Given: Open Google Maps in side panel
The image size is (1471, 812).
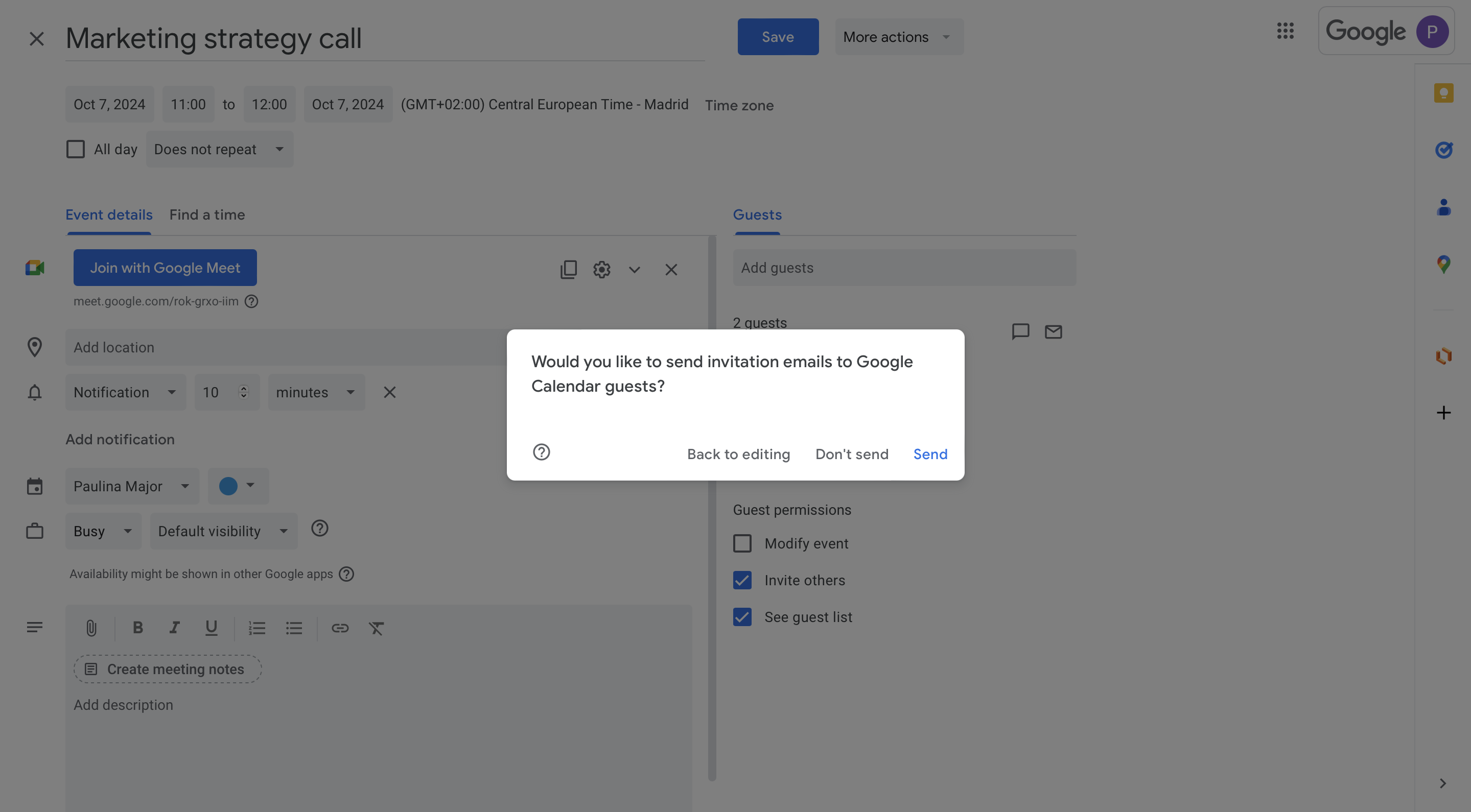Looking at the screenshot, I should pyautogui.click(x=1443, y=264).
